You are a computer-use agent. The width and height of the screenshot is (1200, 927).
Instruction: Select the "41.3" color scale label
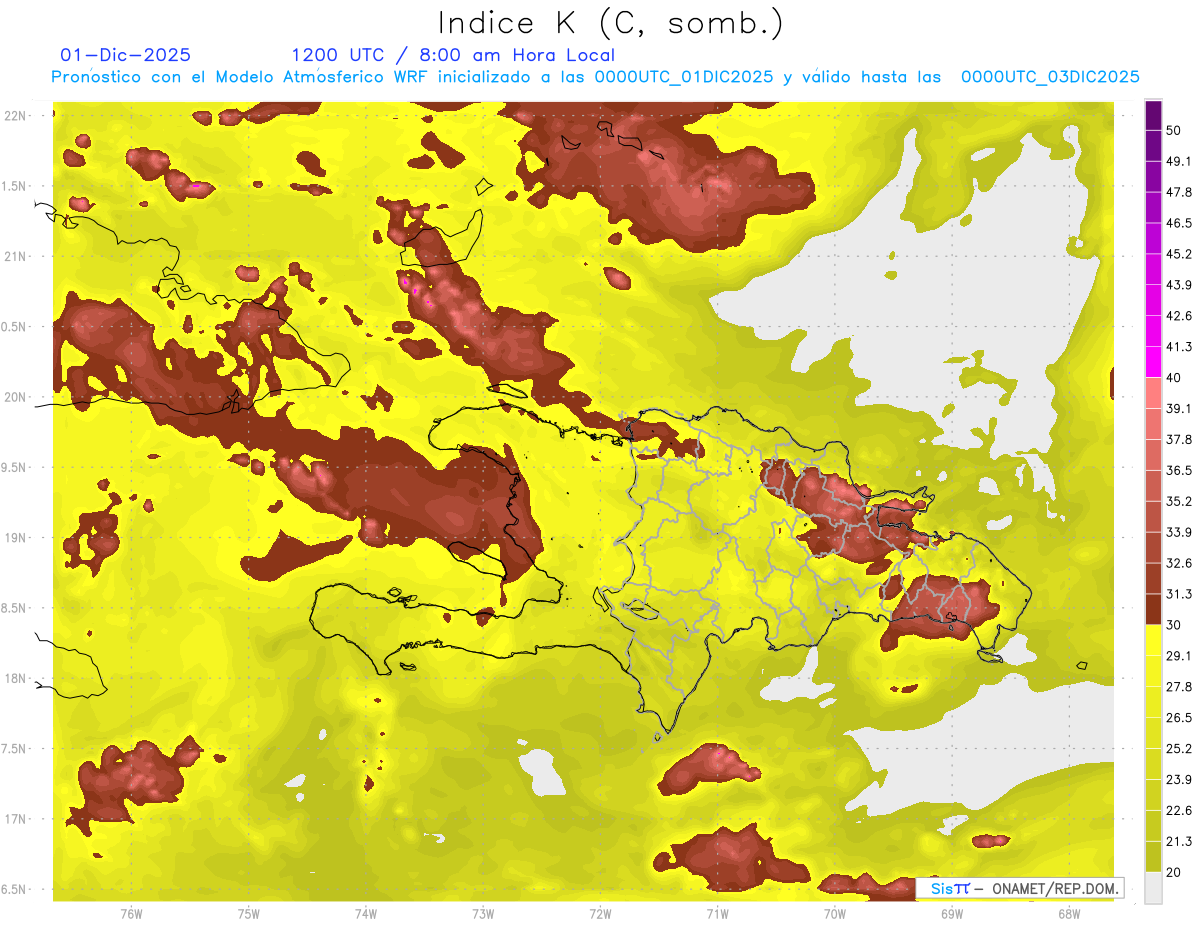(x=1178, y=347)
